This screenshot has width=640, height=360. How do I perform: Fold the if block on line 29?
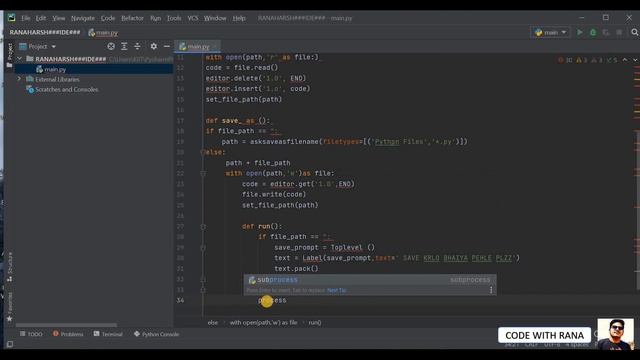tap(203, 247)
